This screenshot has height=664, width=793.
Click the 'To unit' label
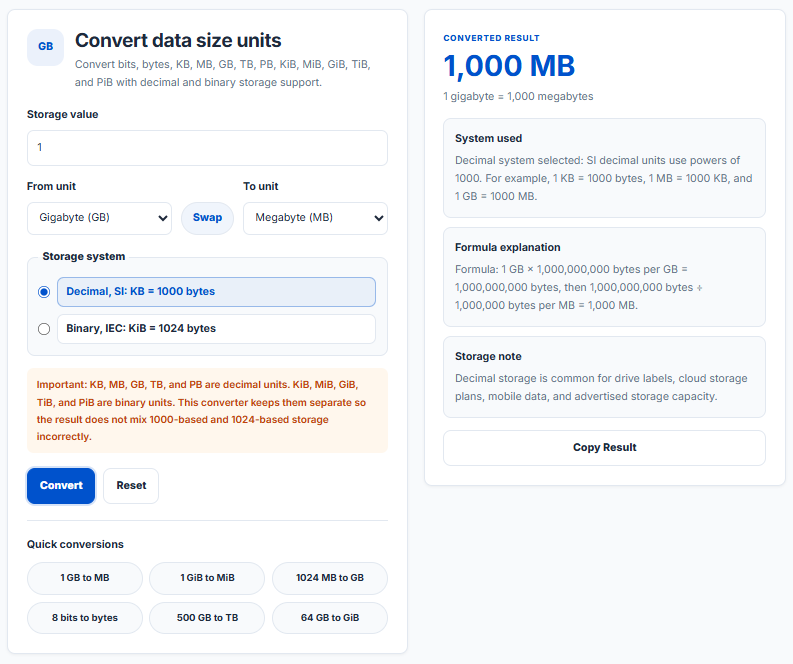261,186
